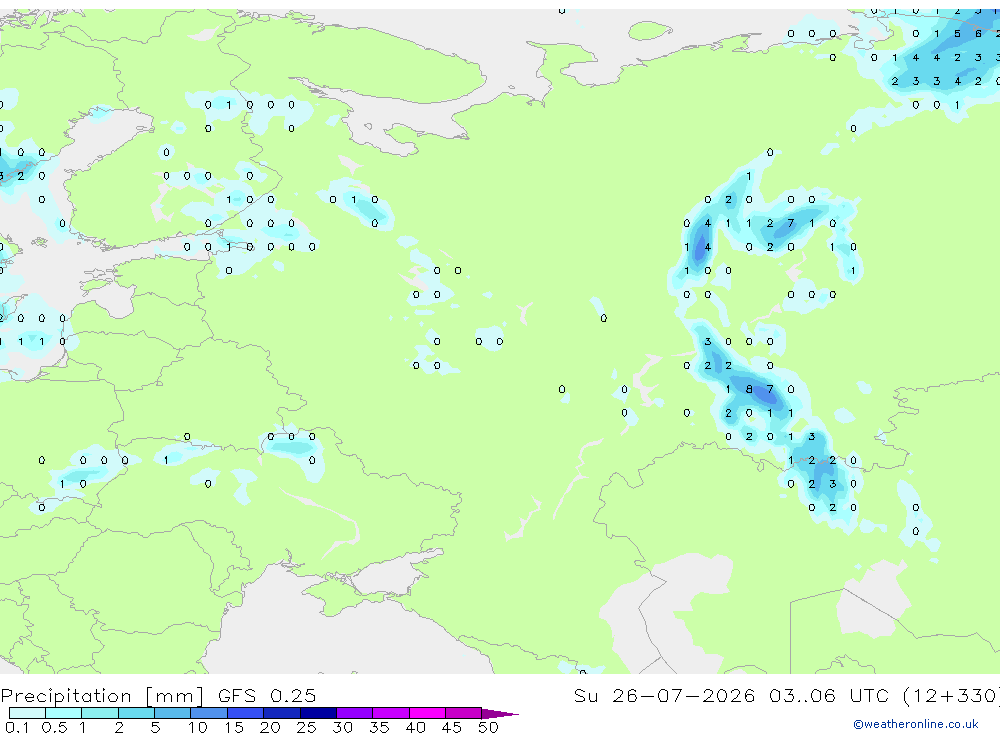Click the 0.1–0.5 mm legend color swatch

point(27,713)
